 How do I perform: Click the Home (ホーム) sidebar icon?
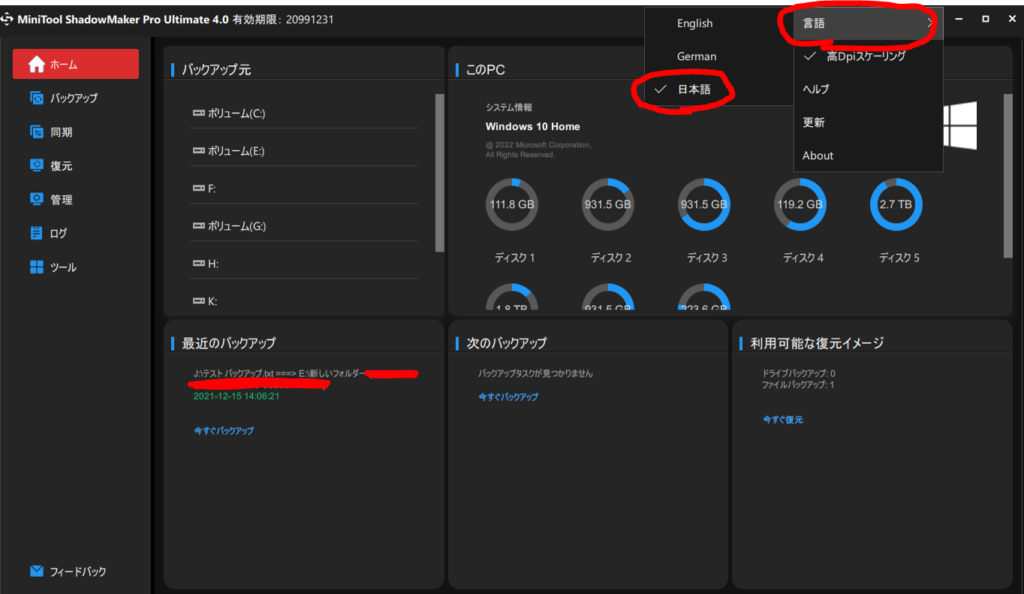pos(37,64)
